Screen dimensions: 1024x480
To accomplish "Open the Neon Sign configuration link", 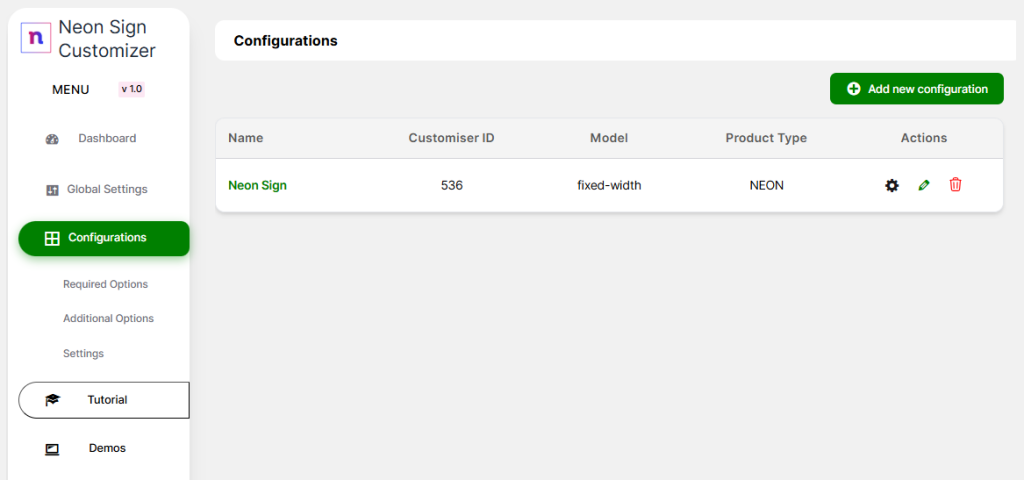I will [x=257, y=185].
